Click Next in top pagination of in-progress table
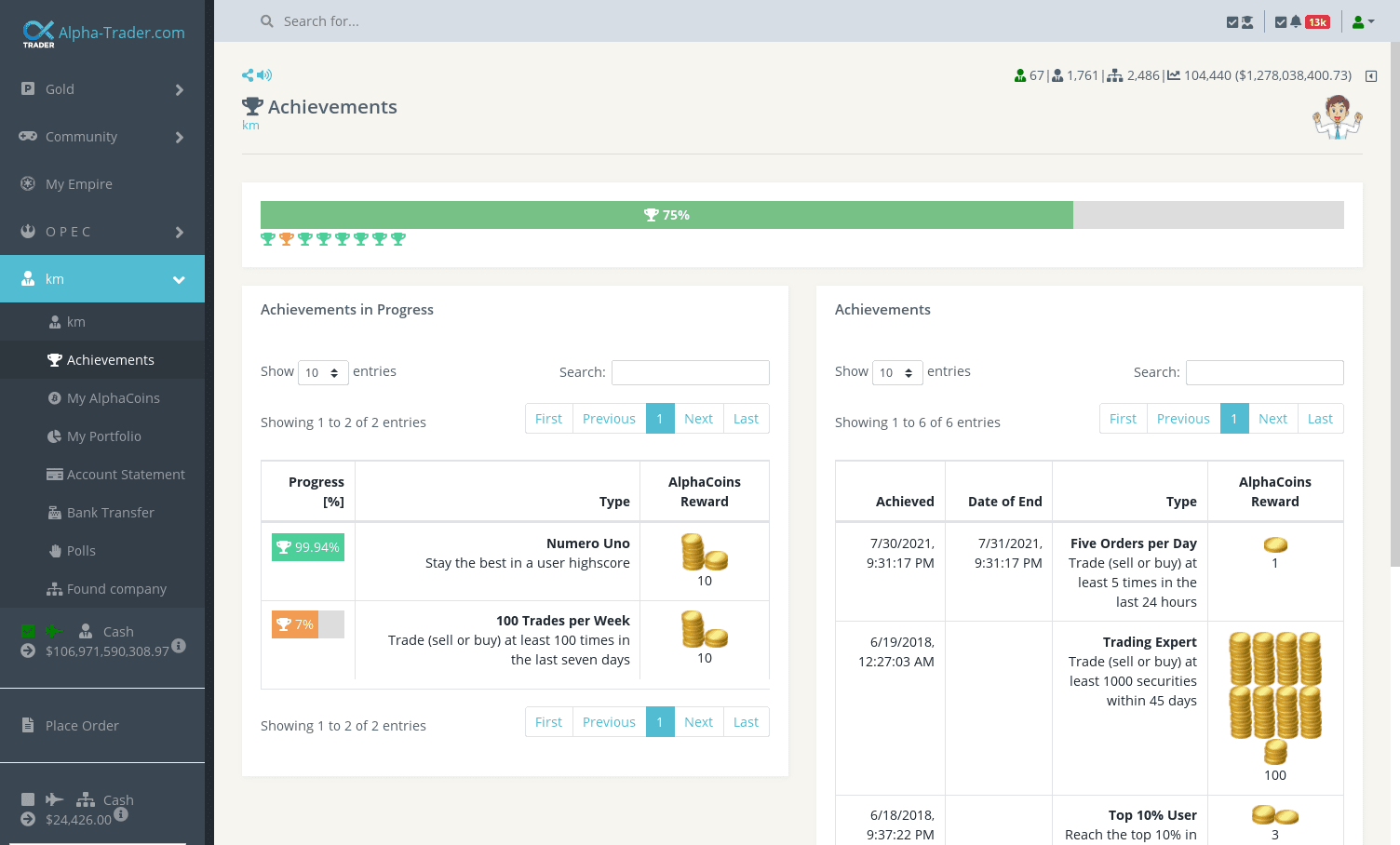Viewport: 1400px width, 845px height. pos(698,419)
